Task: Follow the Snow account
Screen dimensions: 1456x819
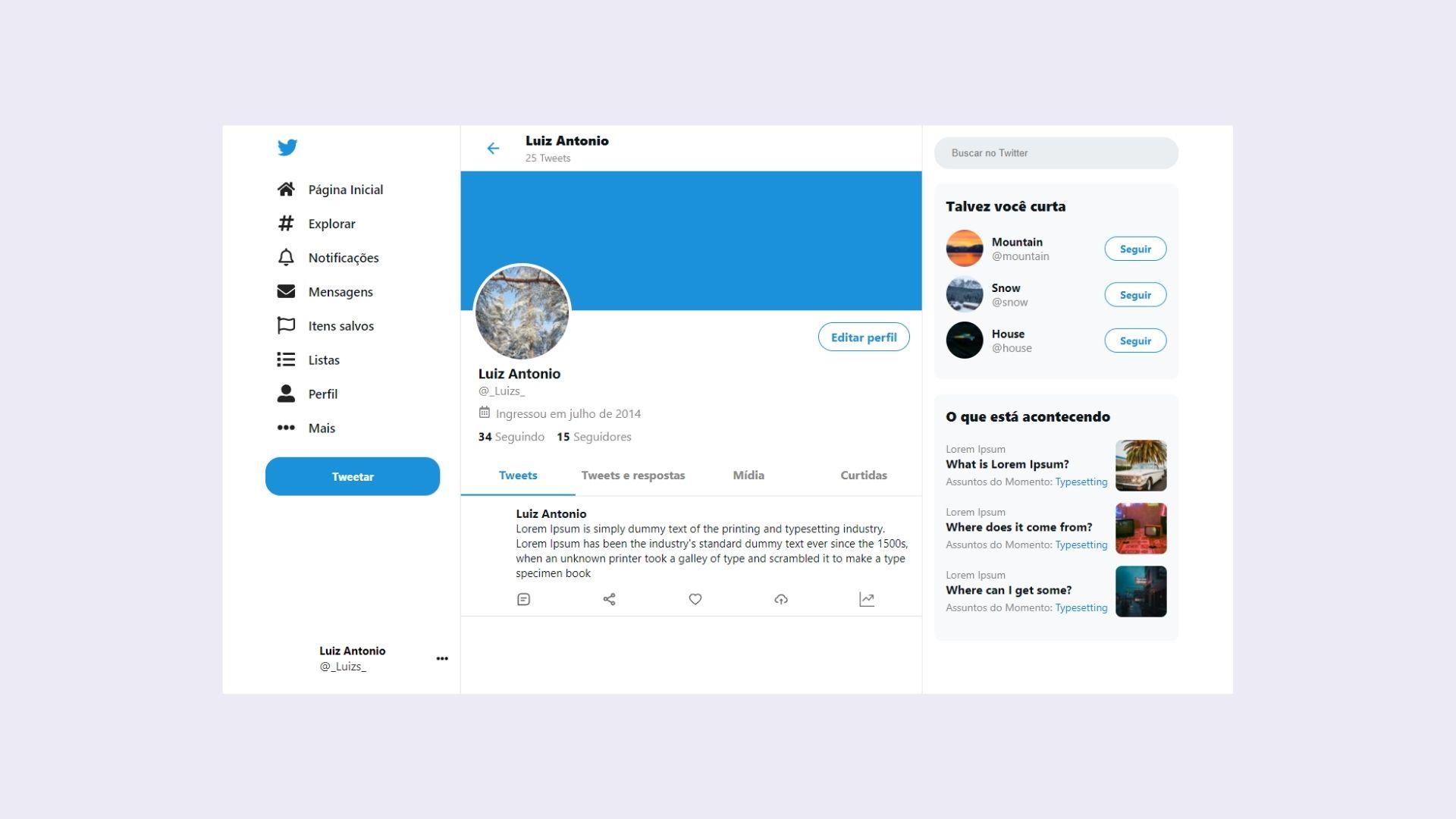Action: pyautogui.click(x=1135, y=294)
